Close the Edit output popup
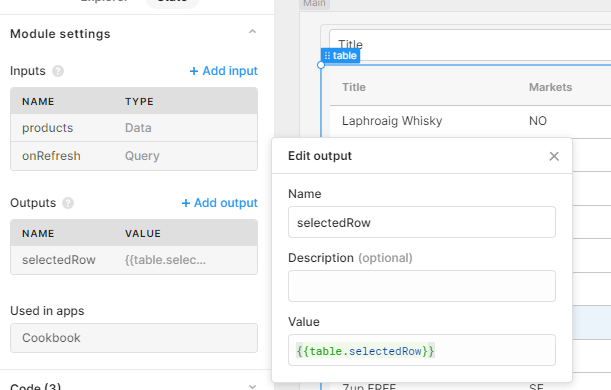 (554, 156)
